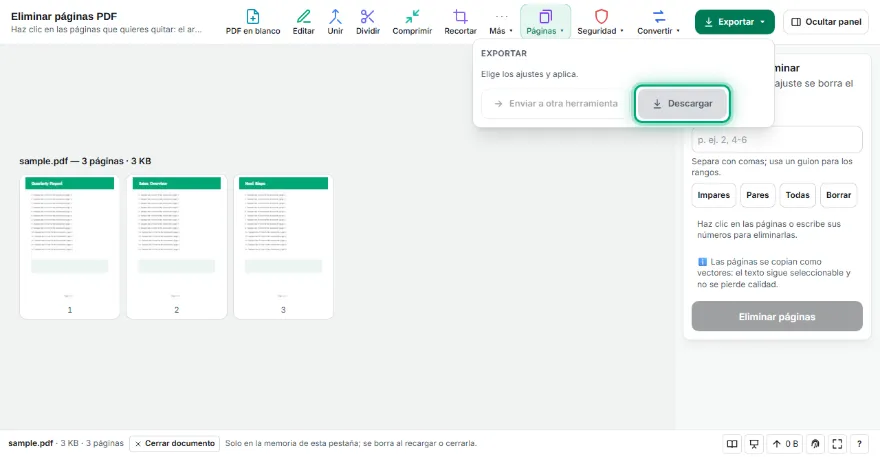The width and height of the screenshot is (880, 457).
Task: Open the Seguridad dropdown menu
Action: [601, 22]
